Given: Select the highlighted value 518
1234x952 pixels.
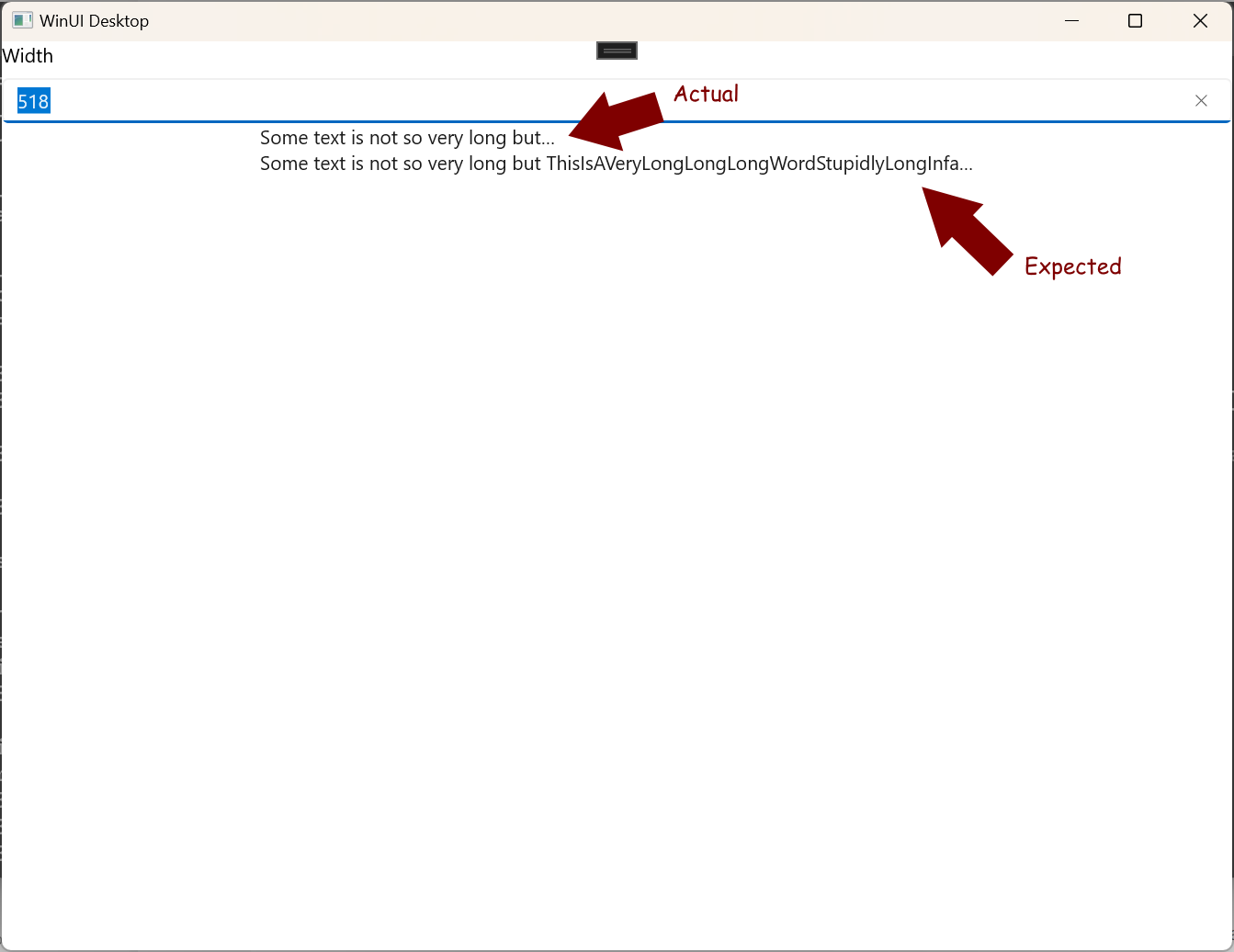Looking at the screenshot, I should click(x=32, y=101).
